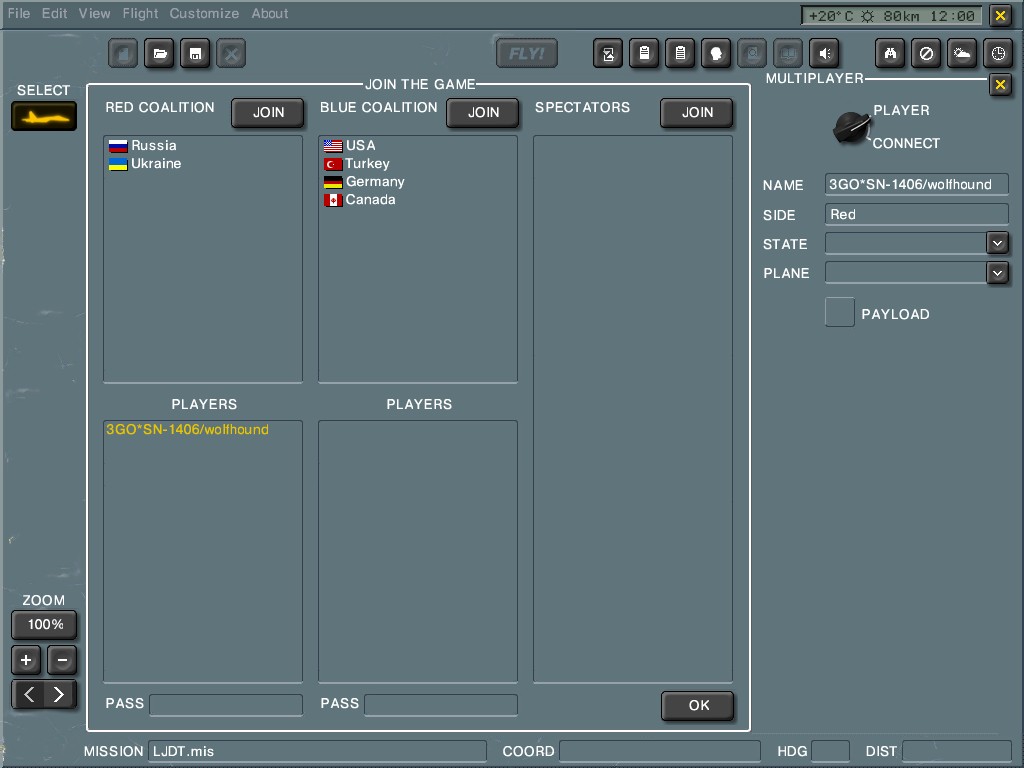Expand the STATE dropdown

click(x=997, y=244)
